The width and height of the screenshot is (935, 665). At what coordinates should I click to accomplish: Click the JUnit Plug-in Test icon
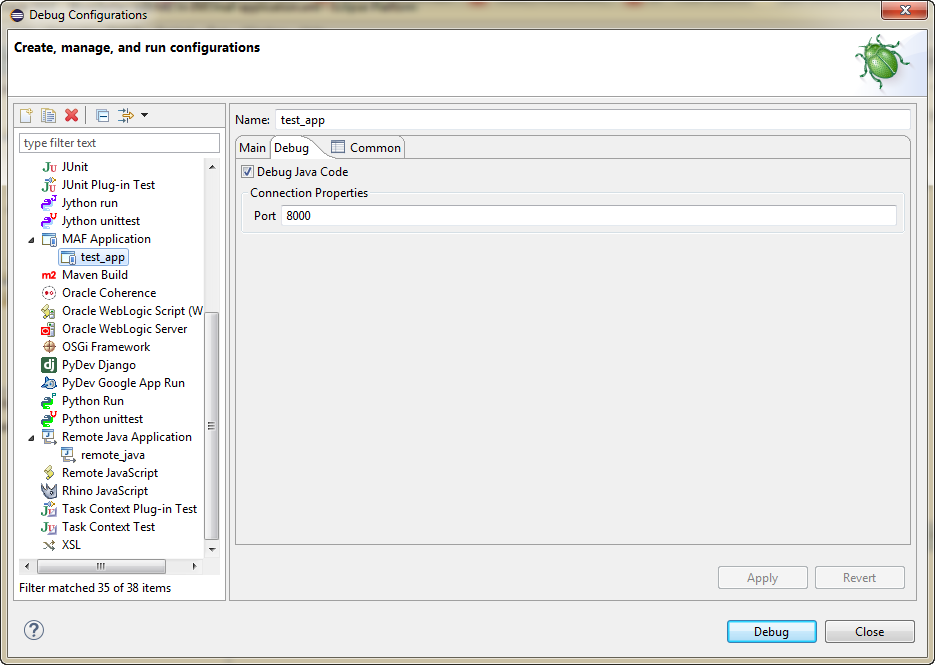click(49, 185)
